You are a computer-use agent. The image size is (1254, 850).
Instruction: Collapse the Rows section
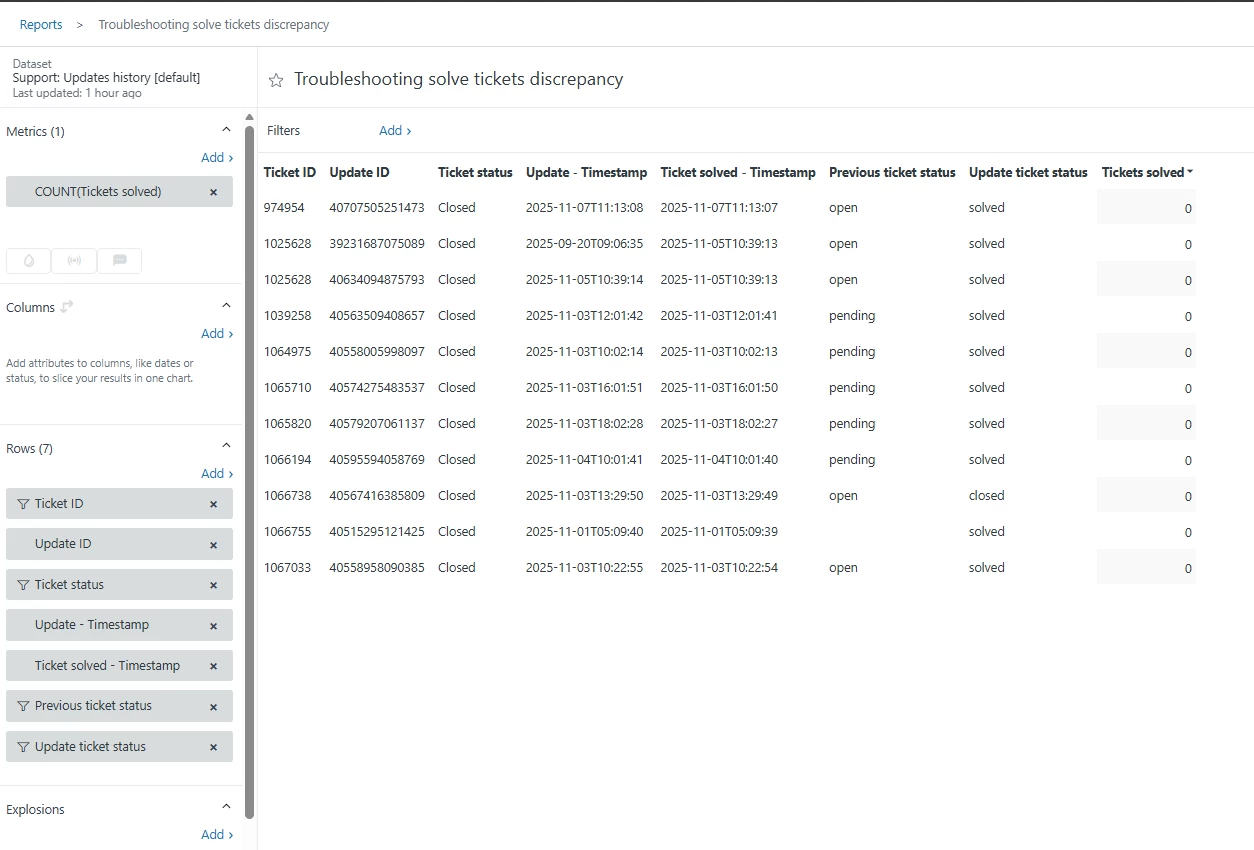(226, 445)
